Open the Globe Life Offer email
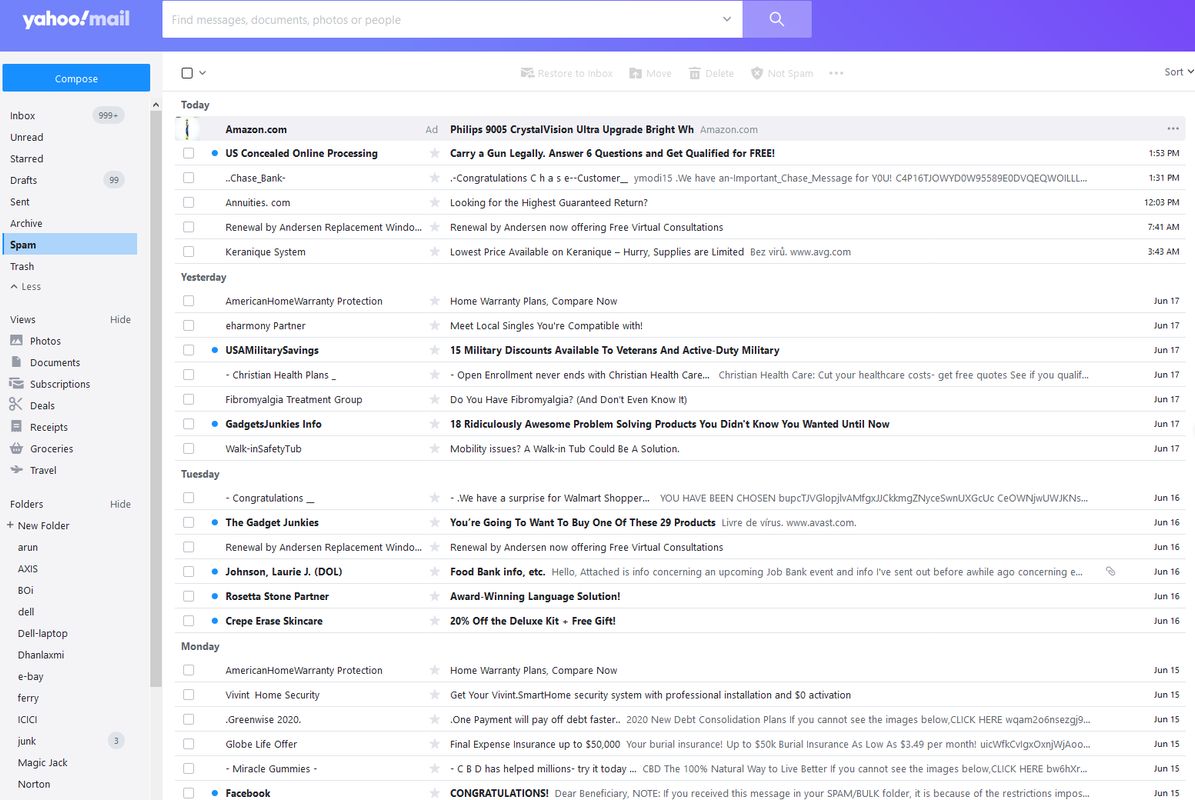 [x=681, y=744]
